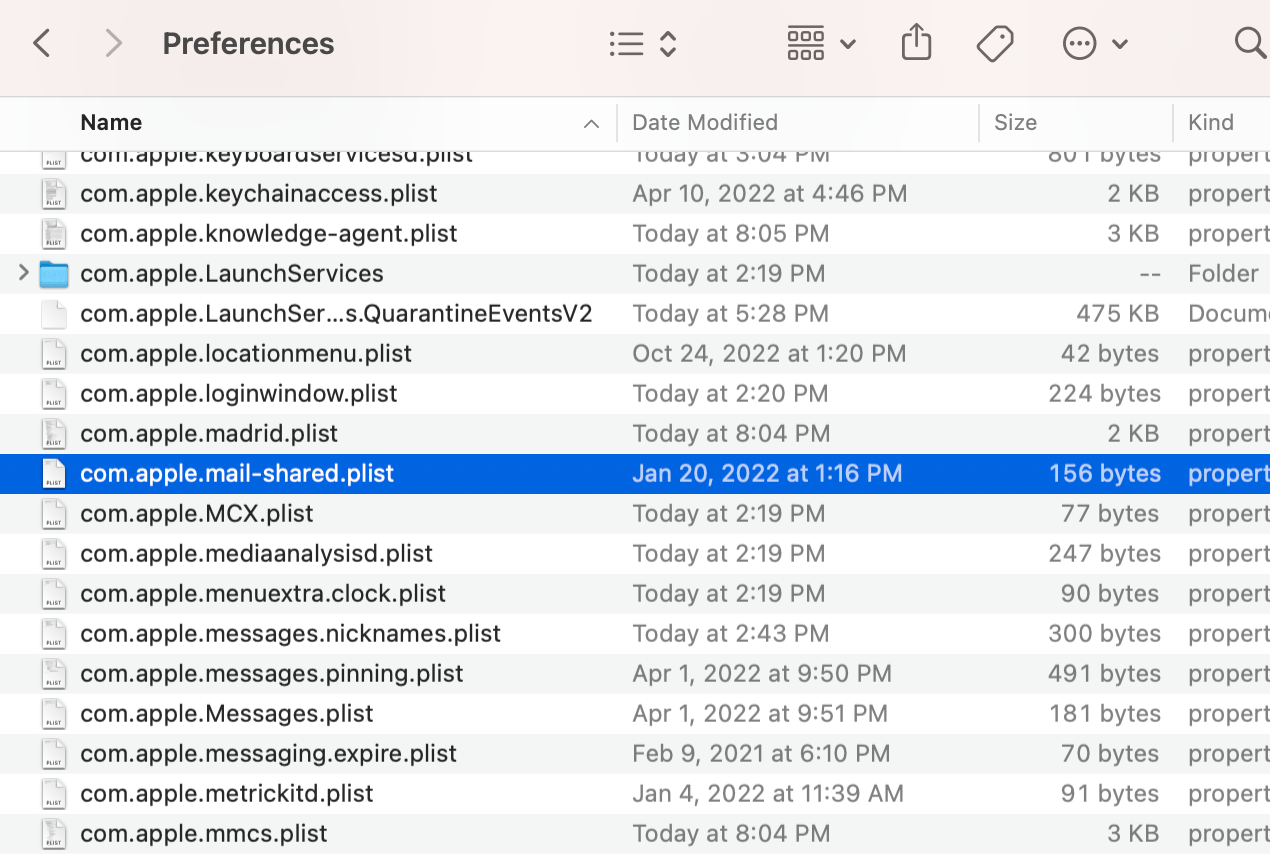The height and width of the screenshot is (856, 1270).
Task: Click the com.apple.mmcs.plist file name
Action: coord(204,833)
